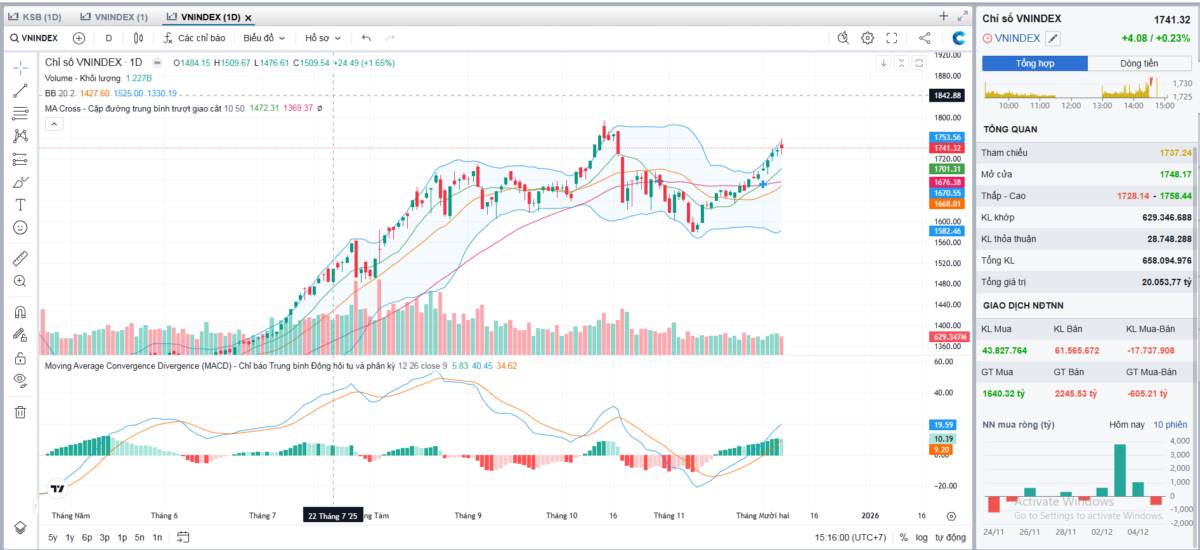Click the pencil edit icon beside VNINDEX
Viewport: 1200px width, 550px height.
click(1052, 38)
